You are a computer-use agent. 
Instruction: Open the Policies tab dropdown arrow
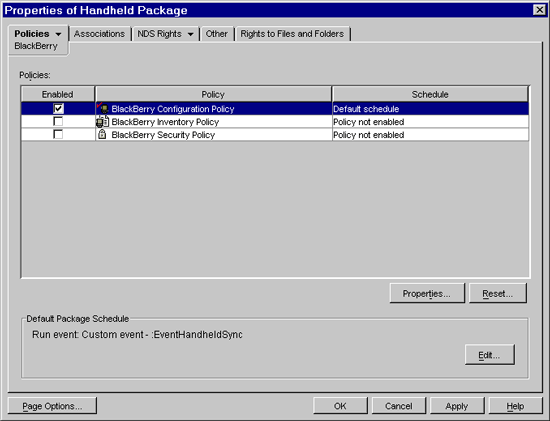(58, 34)
